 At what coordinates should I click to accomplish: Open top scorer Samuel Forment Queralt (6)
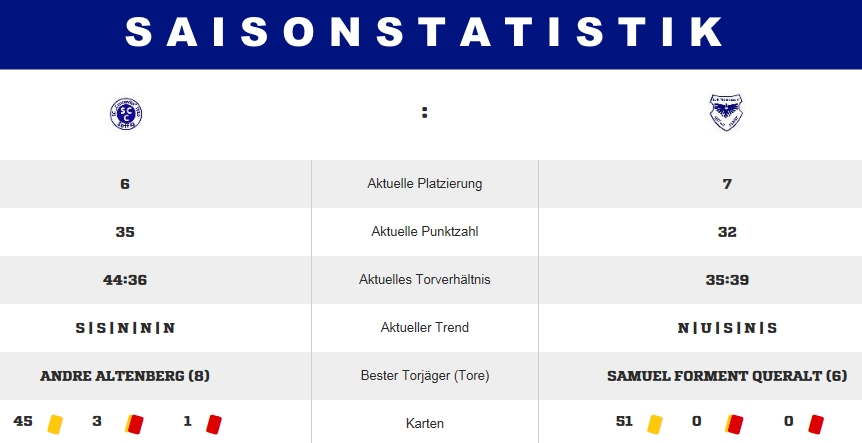(727, 376)
